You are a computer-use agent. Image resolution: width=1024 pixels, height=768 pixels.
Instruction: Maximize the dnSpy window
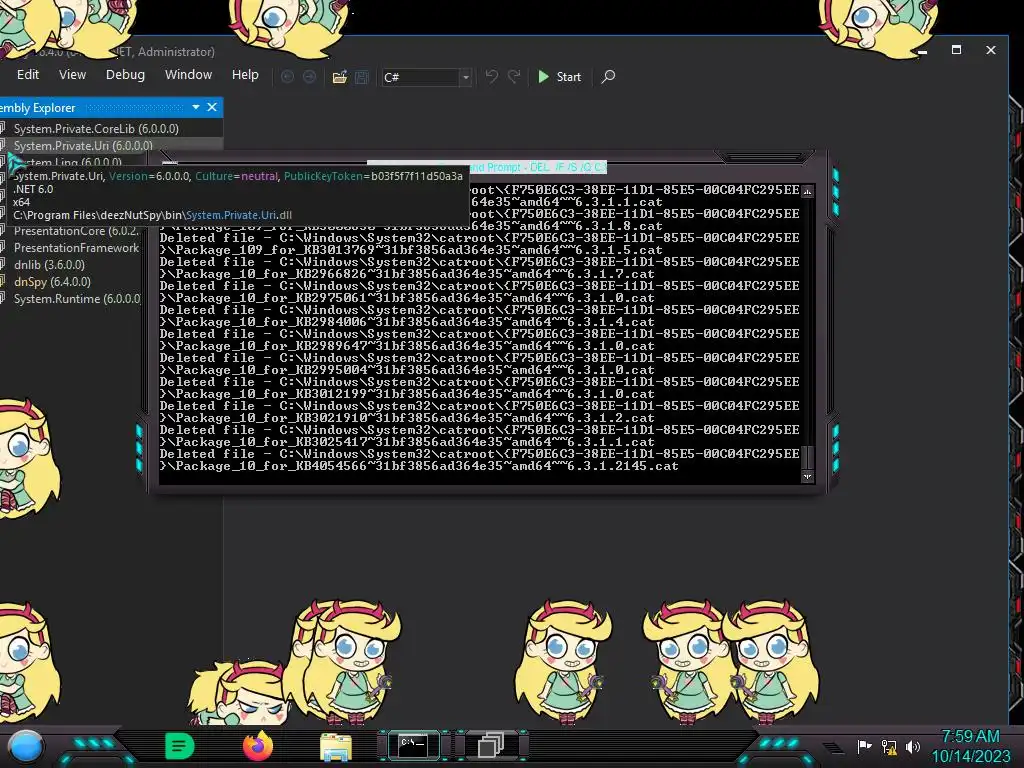pos(956,50)
